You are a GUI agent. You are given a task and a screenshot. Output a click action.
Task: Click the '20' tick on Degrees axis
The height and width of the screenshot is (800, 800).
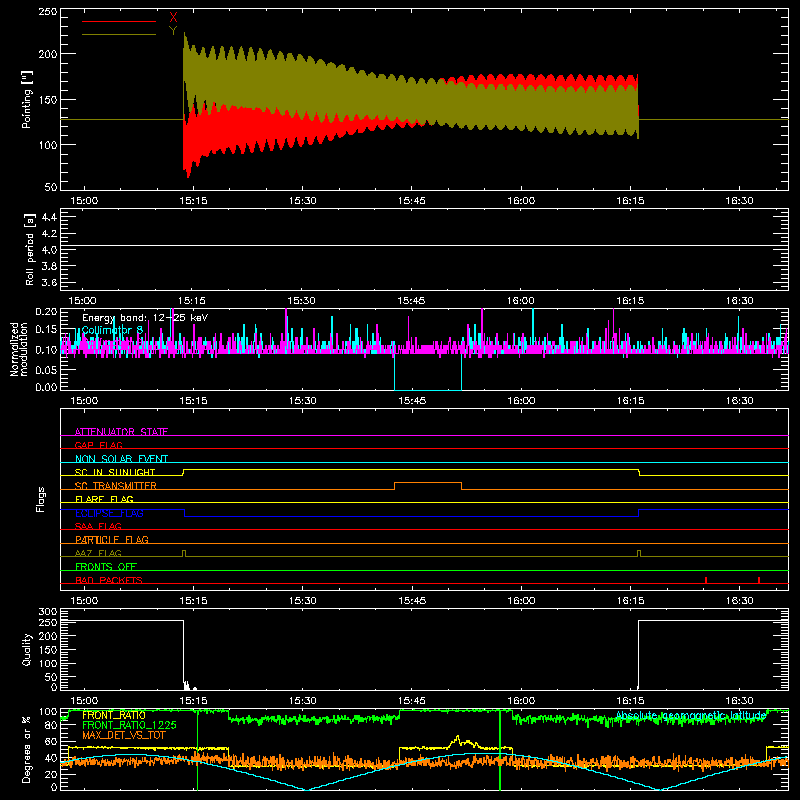click(x=51, y=774)
